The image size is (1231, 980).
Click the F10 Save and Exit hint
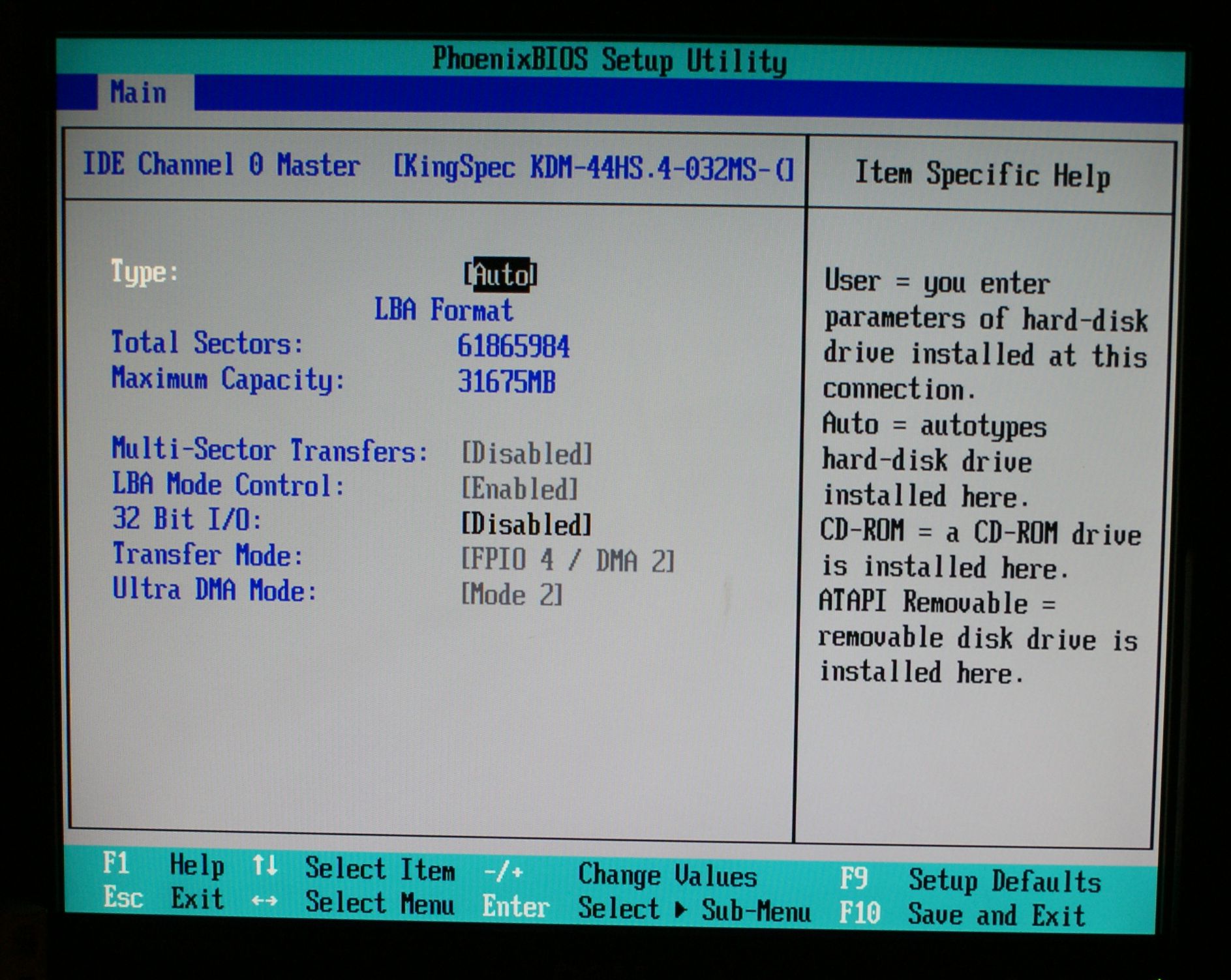click(x=962, y=913)
